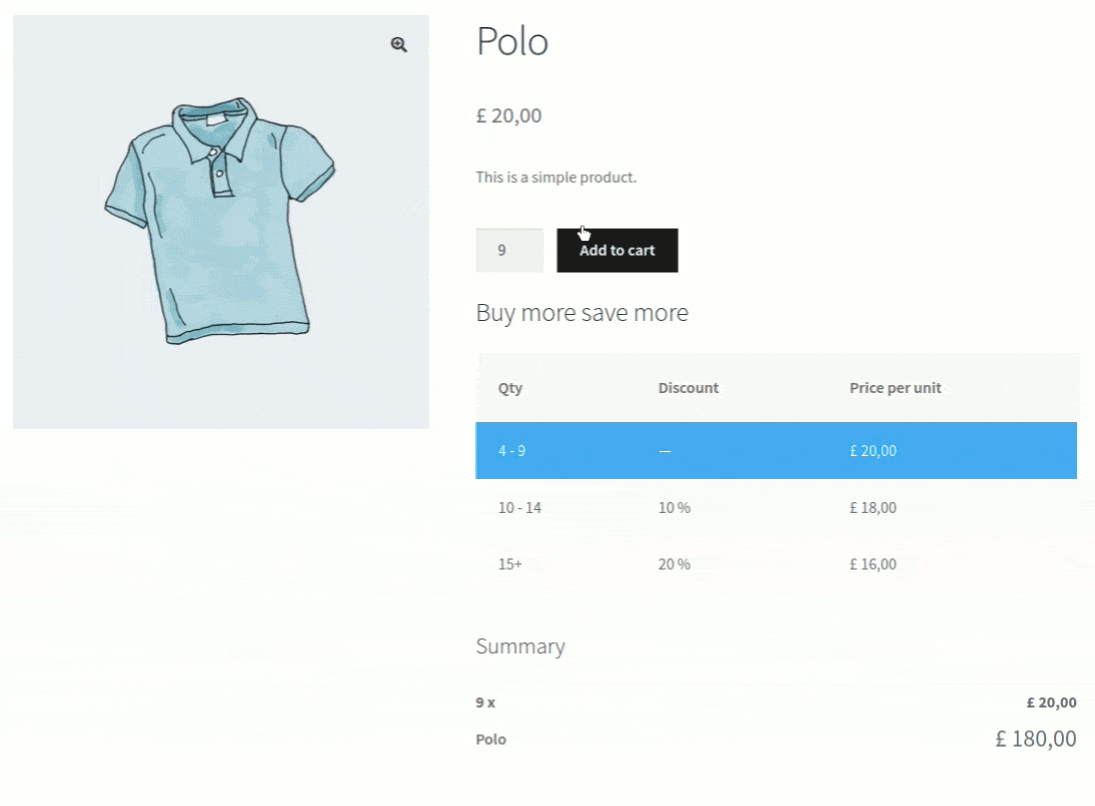Click the £ 16,00 price per unit
Viewport: 1095px width, 806px height.
(x=873, y=564)
